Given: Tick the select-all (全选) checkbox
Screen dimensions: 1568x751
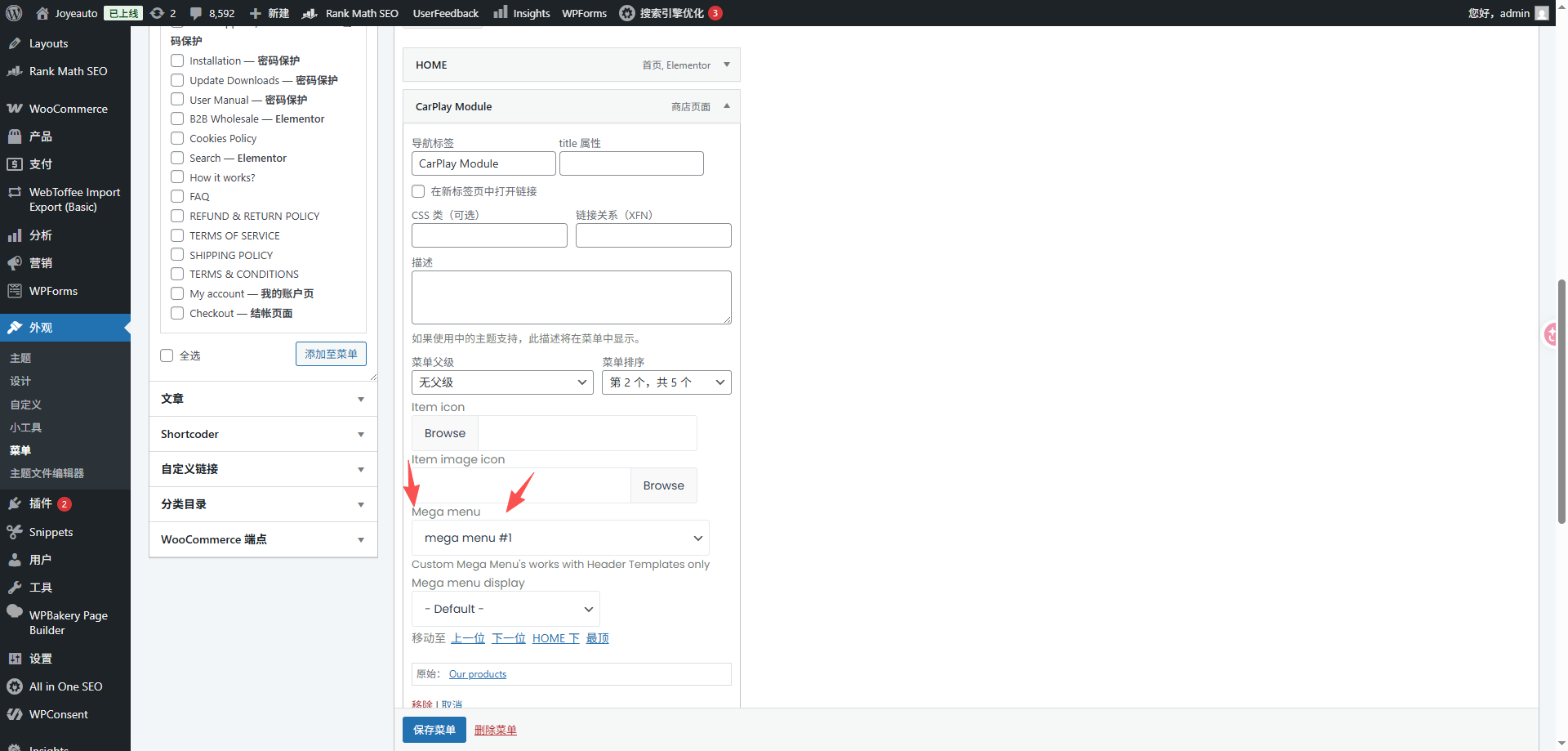Looking at the screenshot, I should 167,355.
